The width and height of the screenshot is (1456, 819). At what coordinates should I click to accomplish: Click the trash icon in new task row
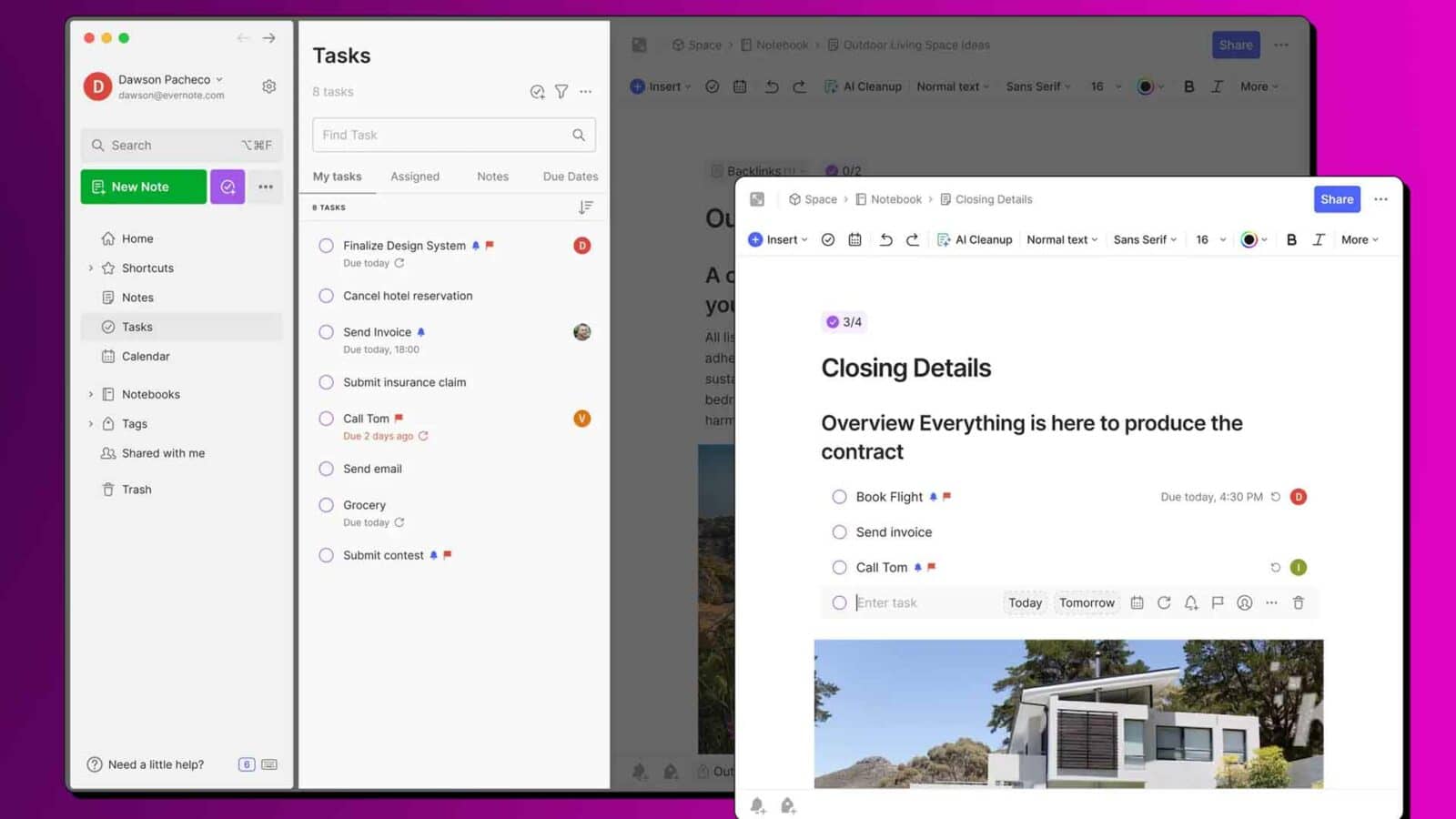[x=1299, y=602]
